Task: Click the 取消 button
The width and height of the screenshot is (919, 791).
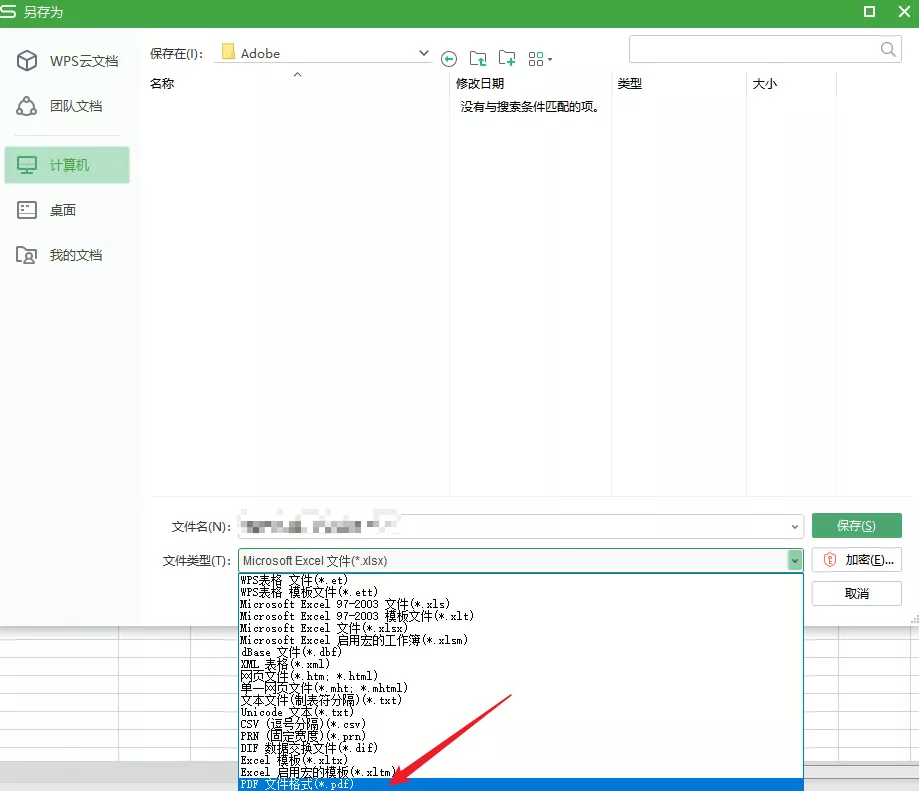Action: [x=856, y=593]
